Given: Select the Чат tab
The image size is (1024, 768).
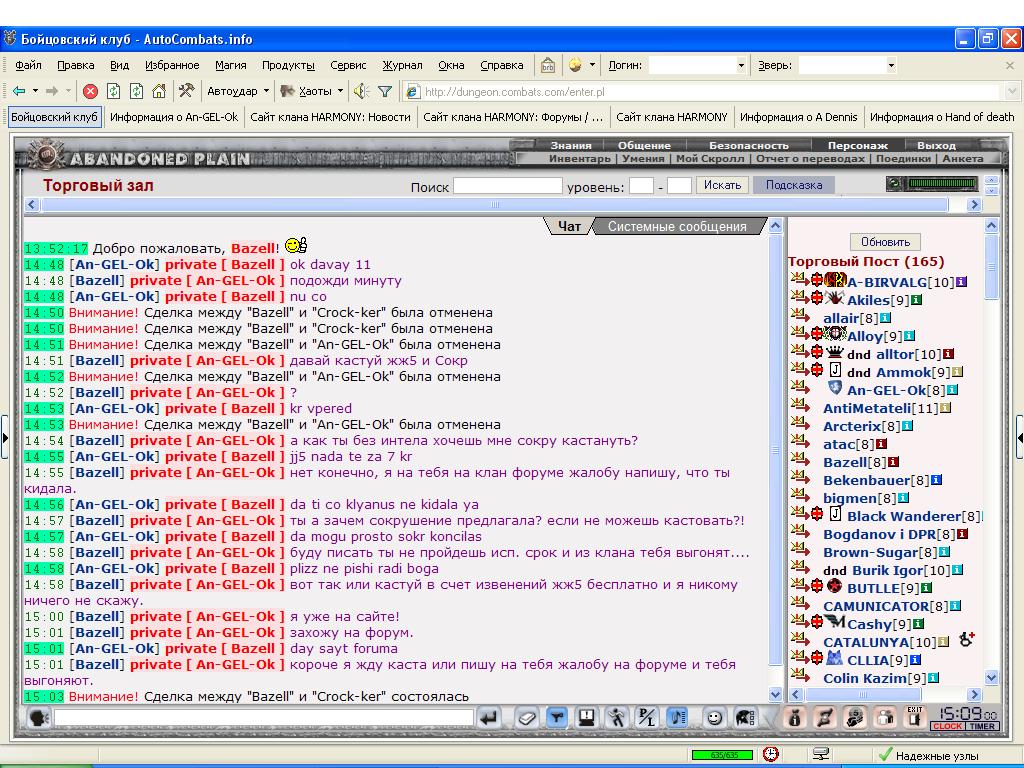Looking at the screenshot, I should click(569, 227).
